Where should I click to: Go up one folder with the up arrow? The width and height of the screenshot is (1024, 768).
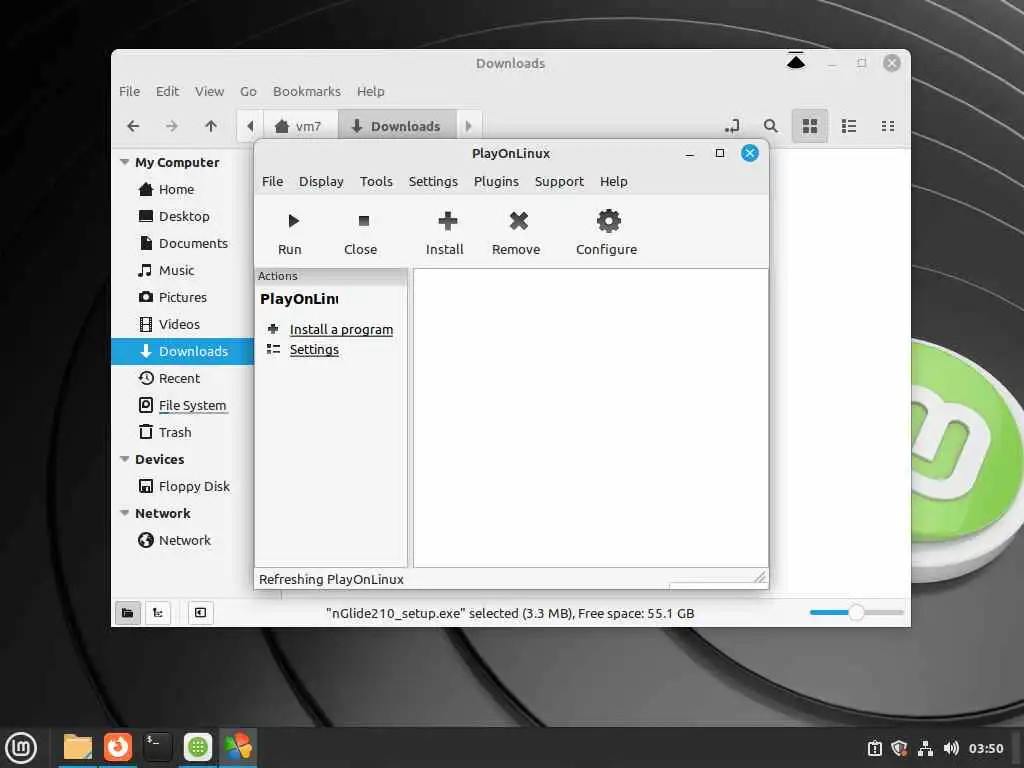pos(210,126)
